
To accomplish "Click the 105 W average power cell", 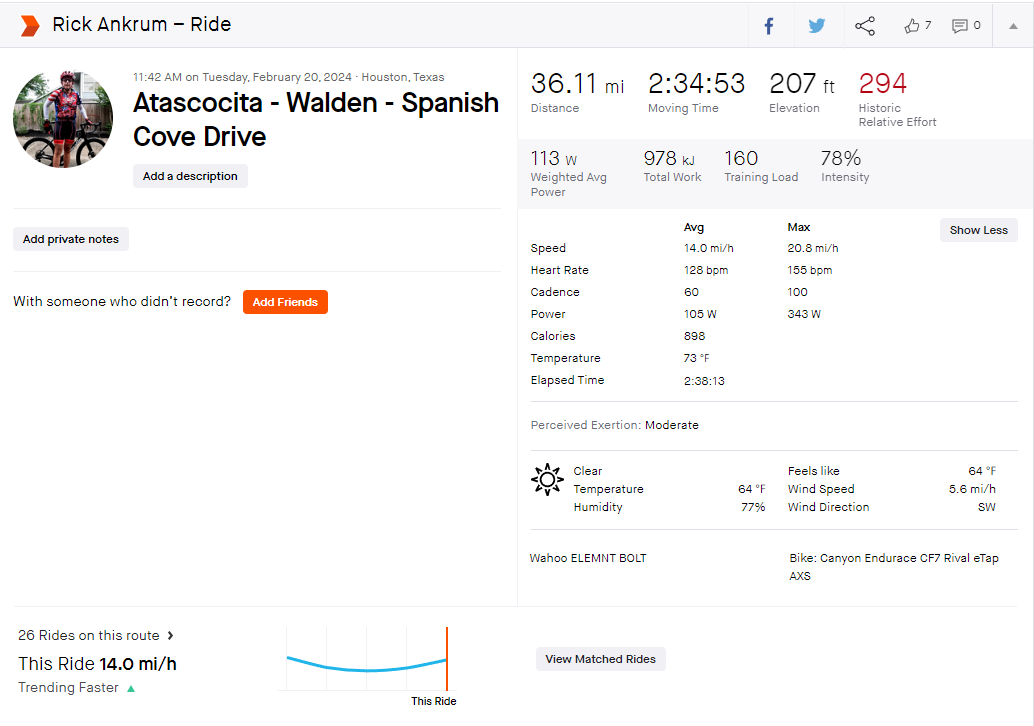I will 700,314.
